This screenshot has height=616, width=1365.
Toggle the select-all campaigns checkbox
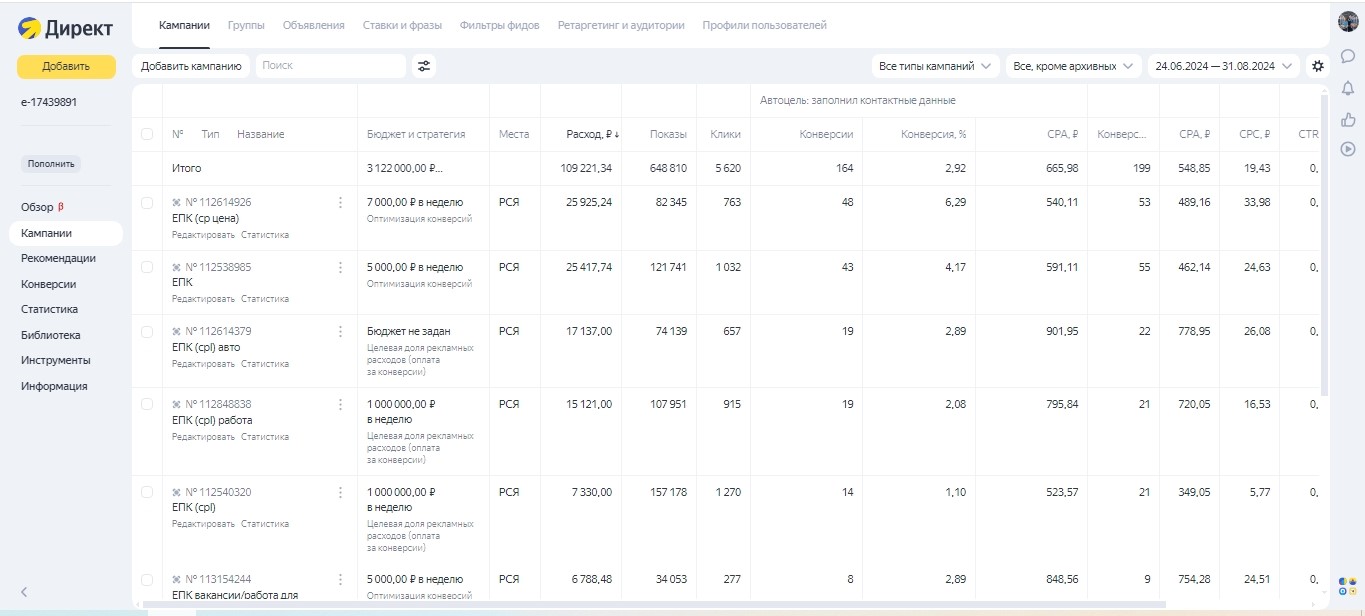click(147, 134)
